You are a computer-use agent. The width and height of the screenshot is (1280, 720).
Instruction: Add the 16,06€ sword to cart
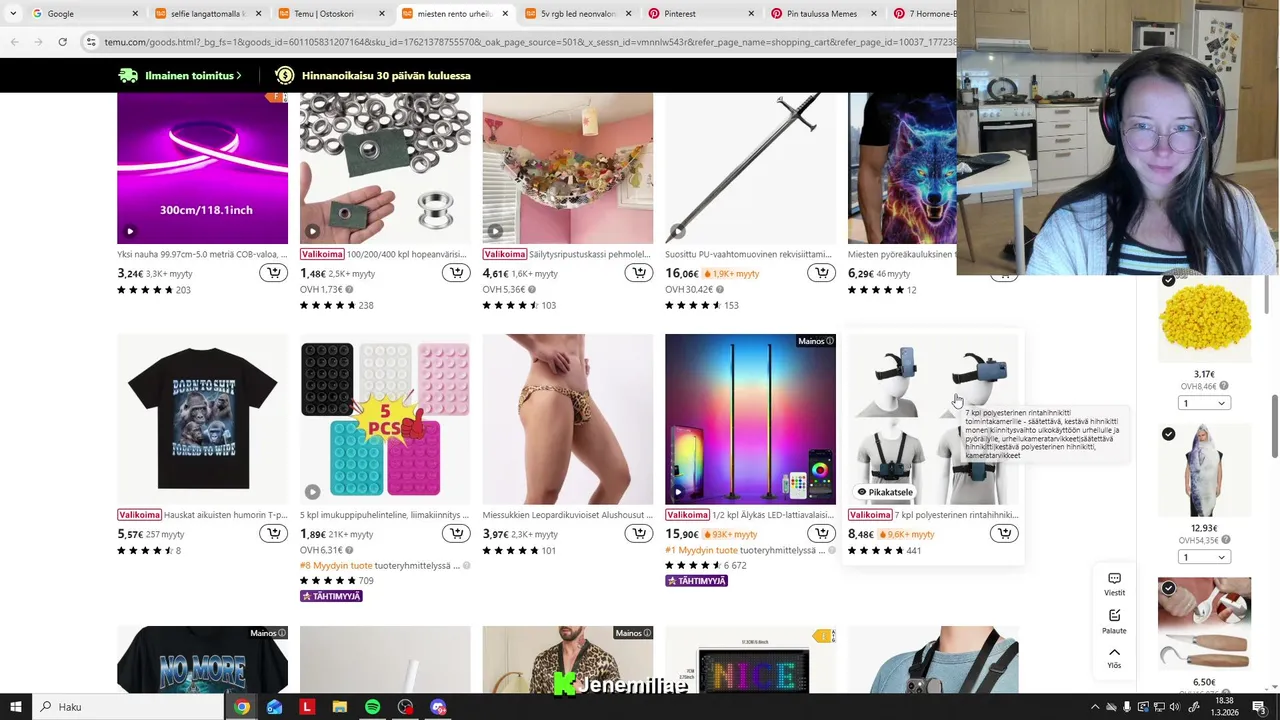pos(821,273)
